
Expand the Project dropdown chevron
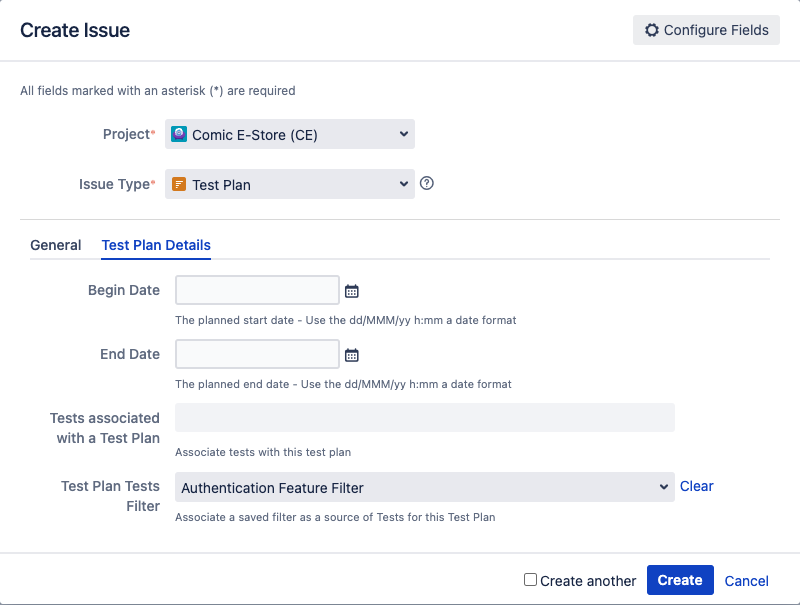[x=404, y=134]
